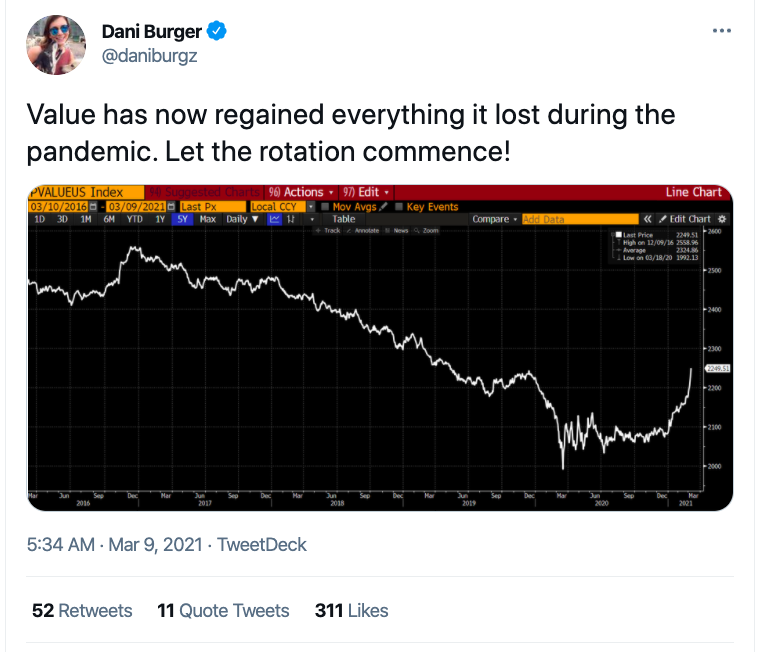Click the Add Data input field

pyautogui.click(x=578, y=219)
